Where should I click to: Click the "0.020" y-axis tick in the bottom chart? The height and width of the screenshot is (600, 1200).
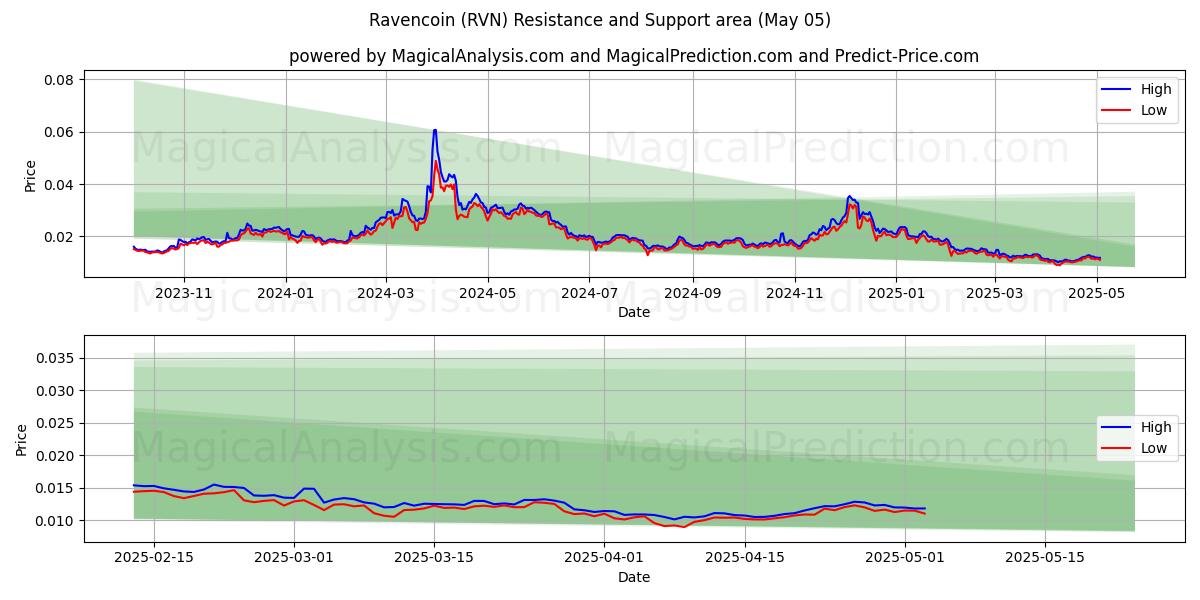(x=56, y=456)
